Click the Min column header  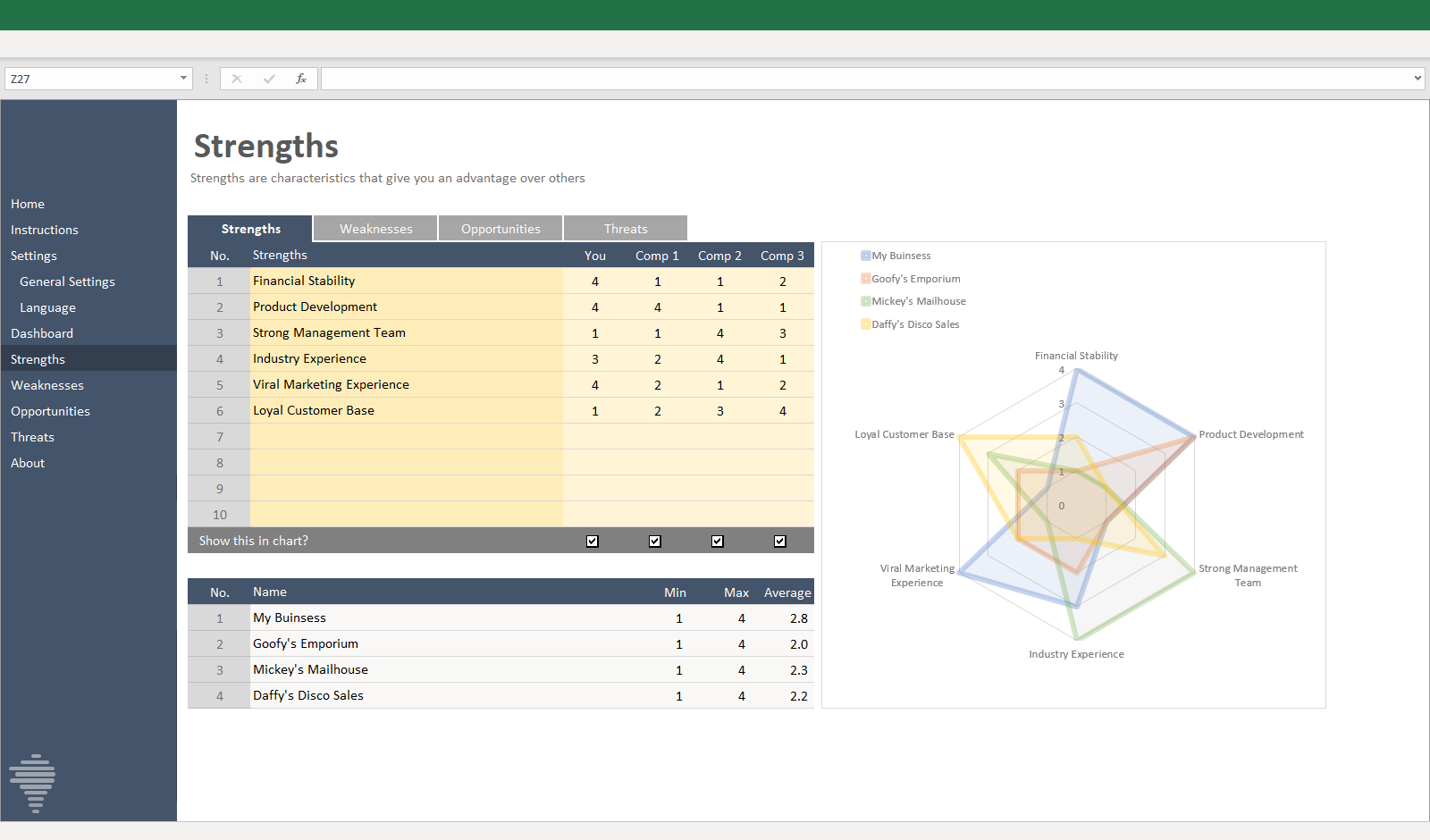[675, 592]
